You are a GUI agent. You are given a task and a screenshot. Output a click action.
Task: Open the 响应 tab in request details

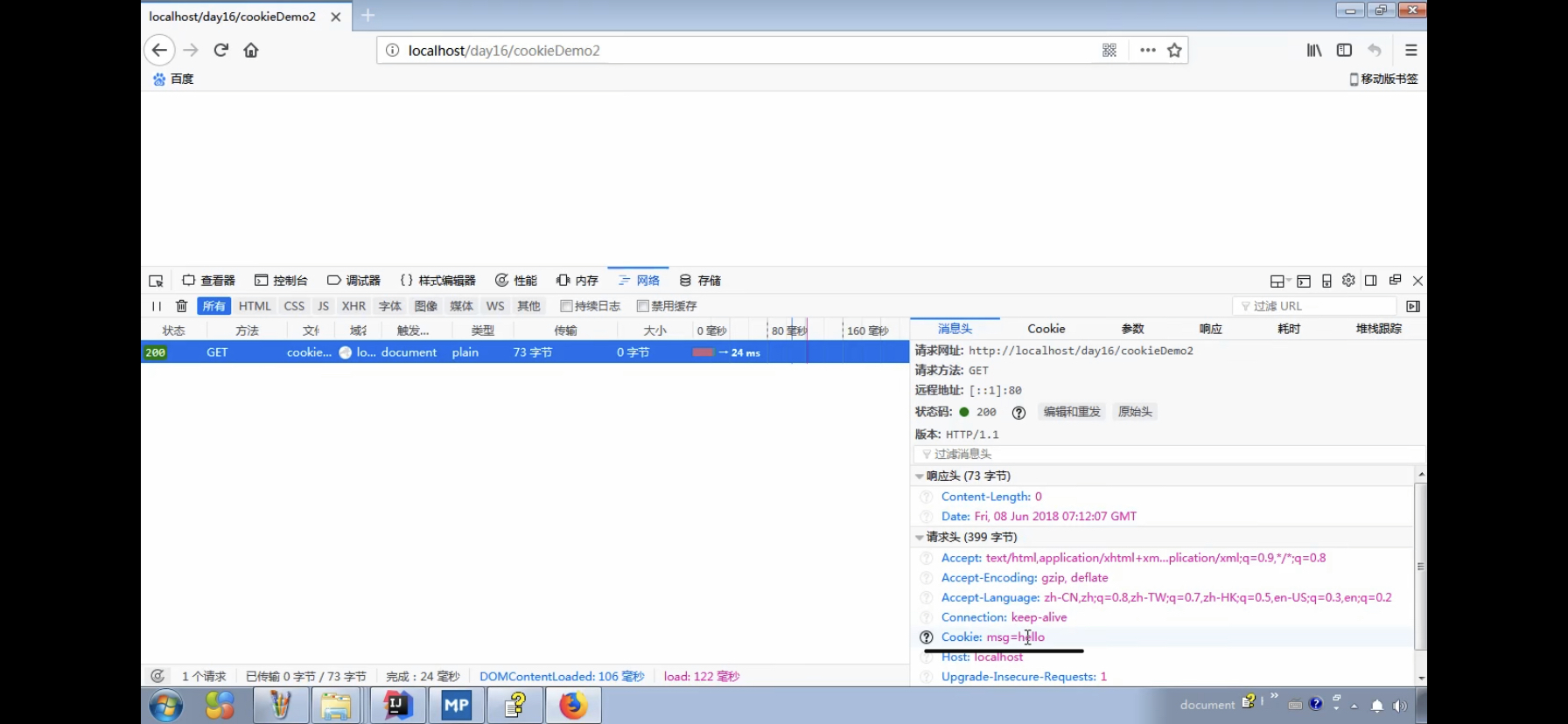point(1211,329)
